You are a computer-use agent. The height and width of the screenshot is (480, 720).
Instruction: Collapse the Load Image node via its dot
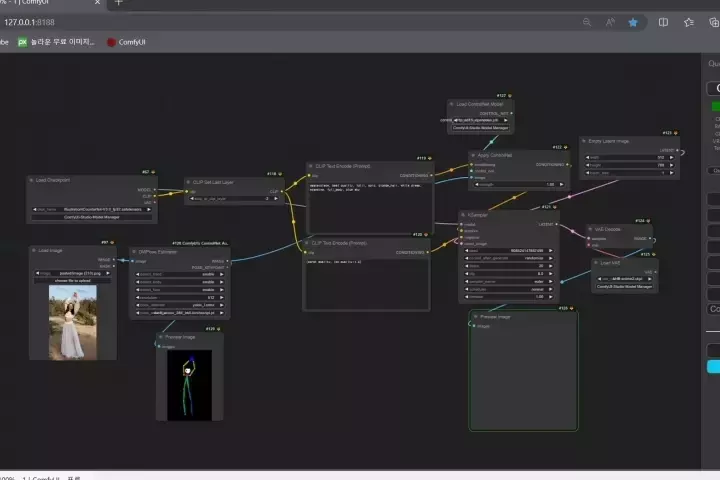click(34, 250)
